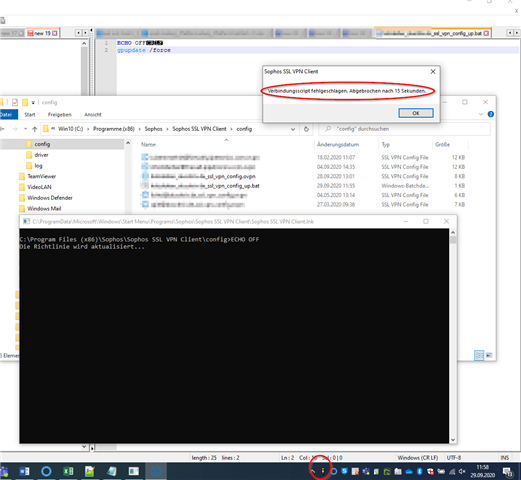Viewport: 521px width, 480px height.
Task: Click the "config" durchsuchen search field
Action: coord(404,129)
